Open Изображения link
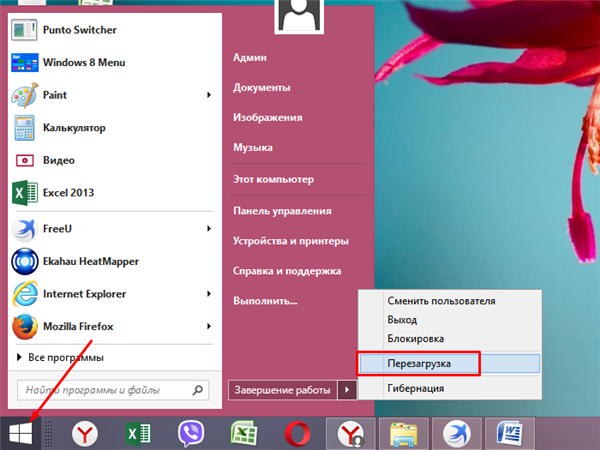Screen dimensions: 600x450 (x=268, y=117)
